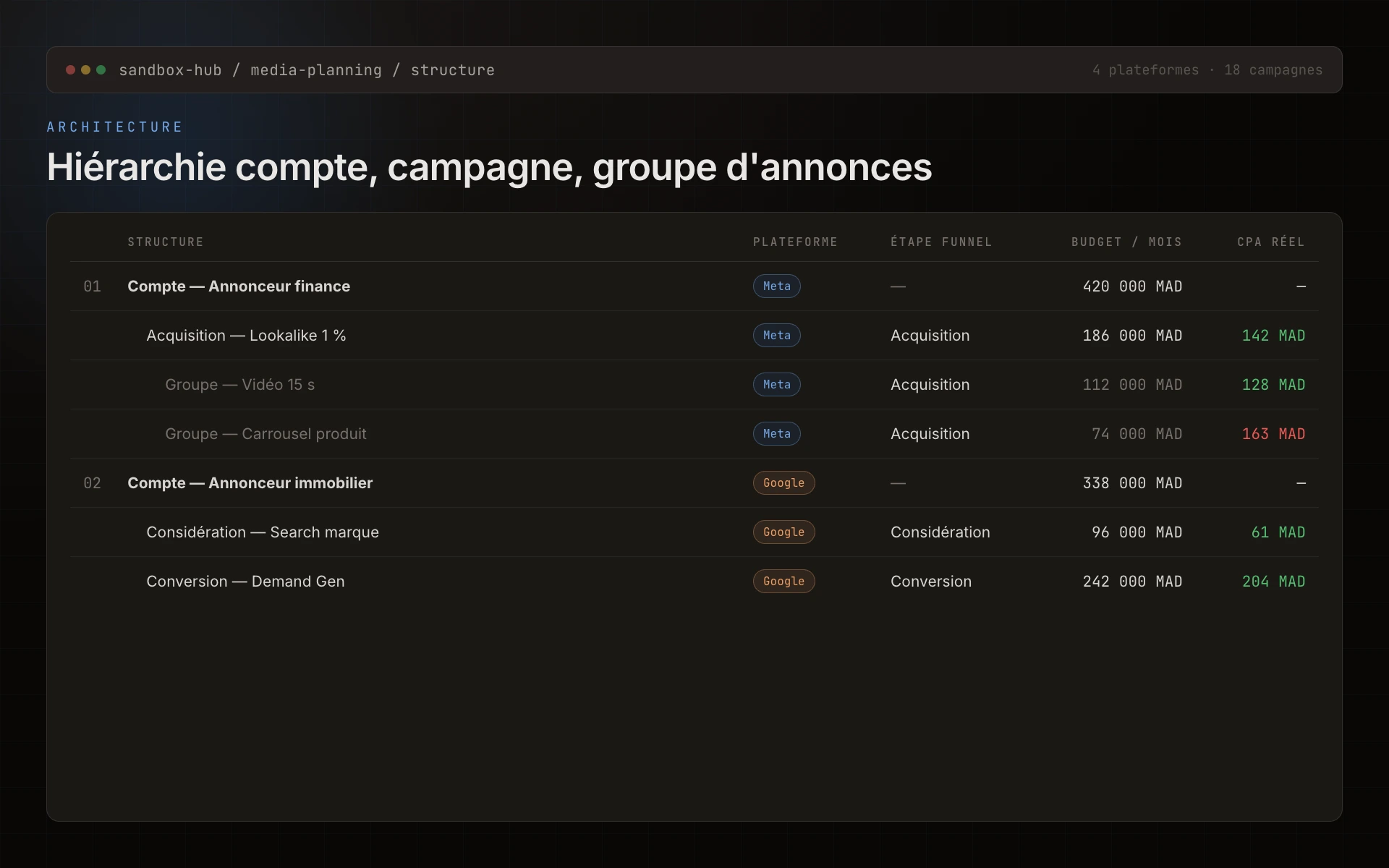The width and height of the screenshot is (1389, 868).
Task: Click the 242 000 MAD budget value
Action: (1132, 582)
